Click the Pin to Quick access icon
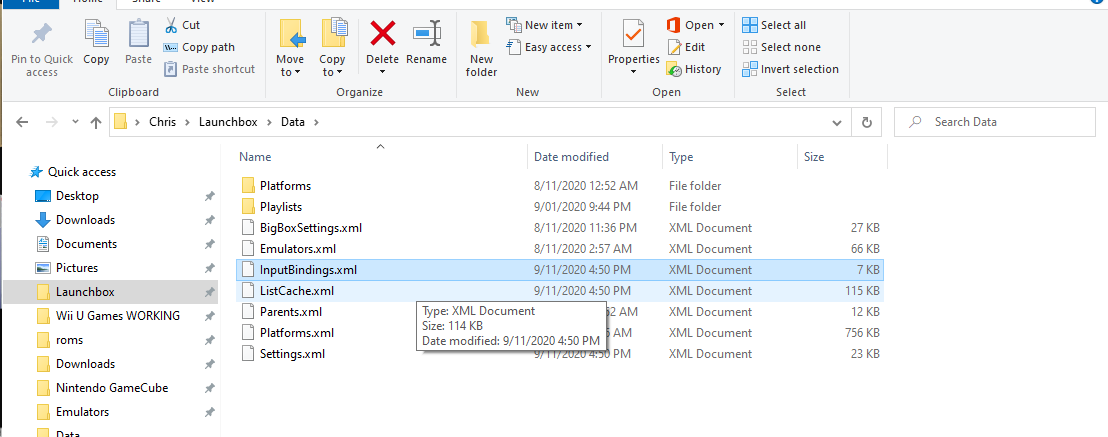Viewport: 1108px width, 437px height. click(x=42, y=35)
